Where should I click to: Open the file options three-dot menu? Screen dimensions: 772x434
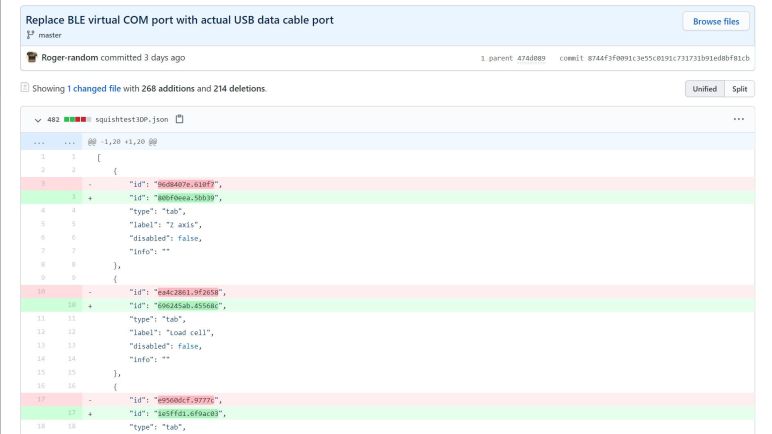click(x=738, y=119)
